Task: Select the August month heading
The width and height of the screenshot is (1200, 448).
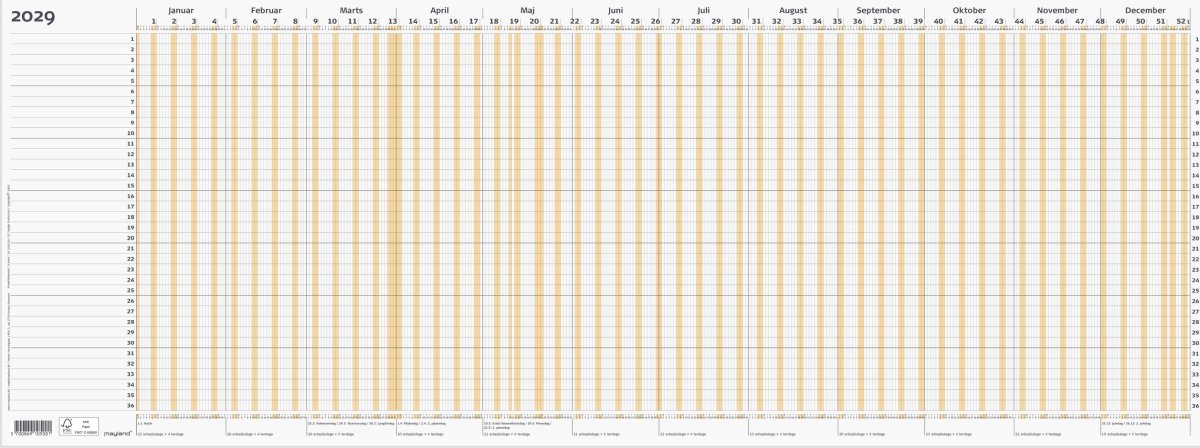Action: click(x=793, y=8)
